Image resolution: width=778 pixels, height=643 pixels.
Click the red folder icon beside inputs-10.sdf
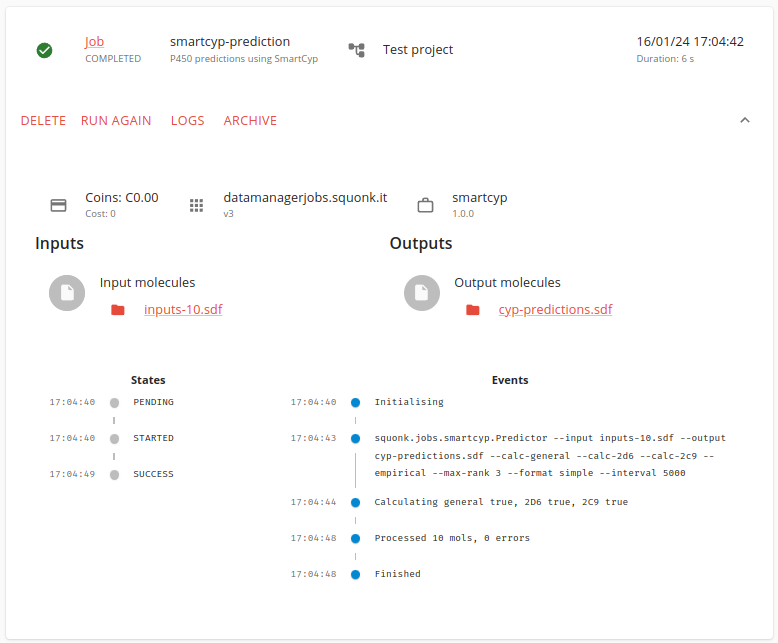click(118, 310)
